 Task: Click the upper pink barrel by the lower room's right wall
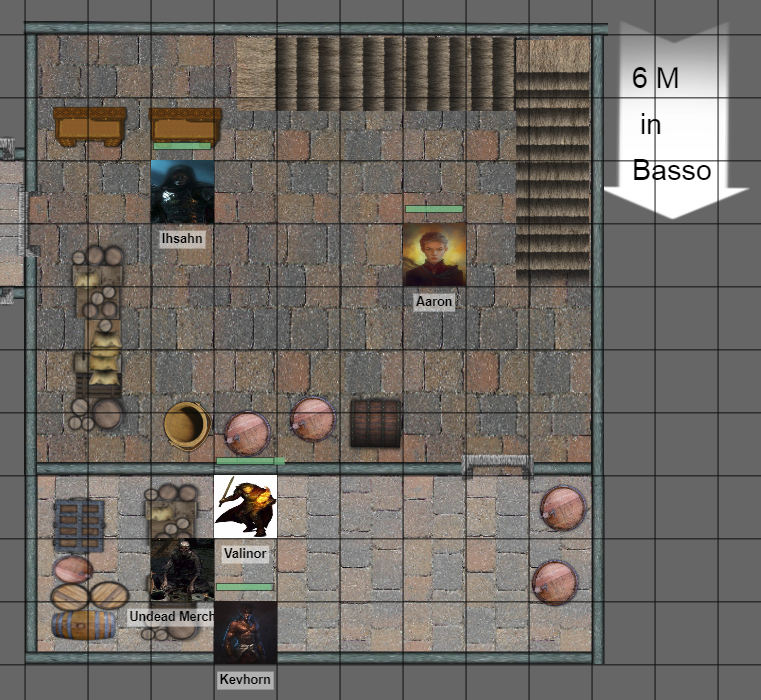(563, 508)
